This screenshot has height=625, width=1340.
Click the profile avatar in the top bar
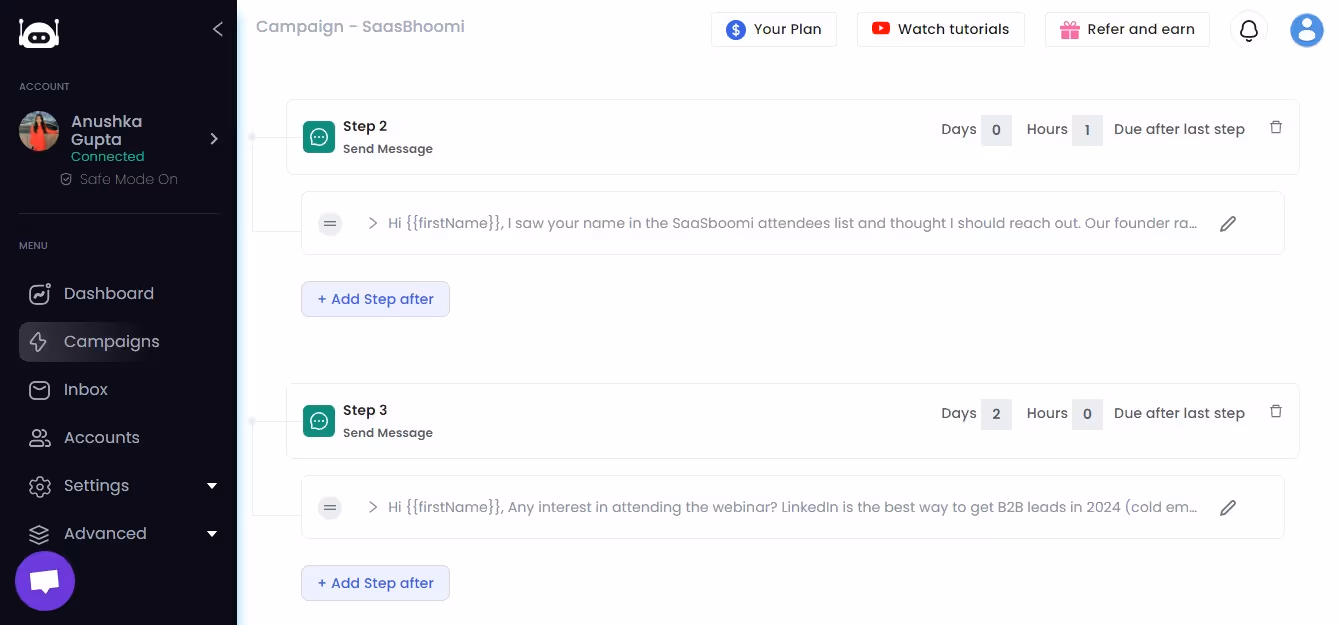(x=1307, y=30)
